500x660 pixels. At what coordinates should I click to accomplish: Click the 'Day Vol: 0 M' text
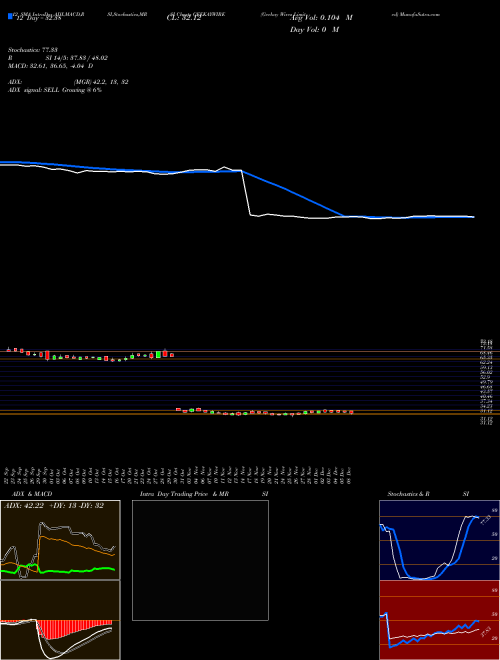pyautogui.click(x=314, y=29)
